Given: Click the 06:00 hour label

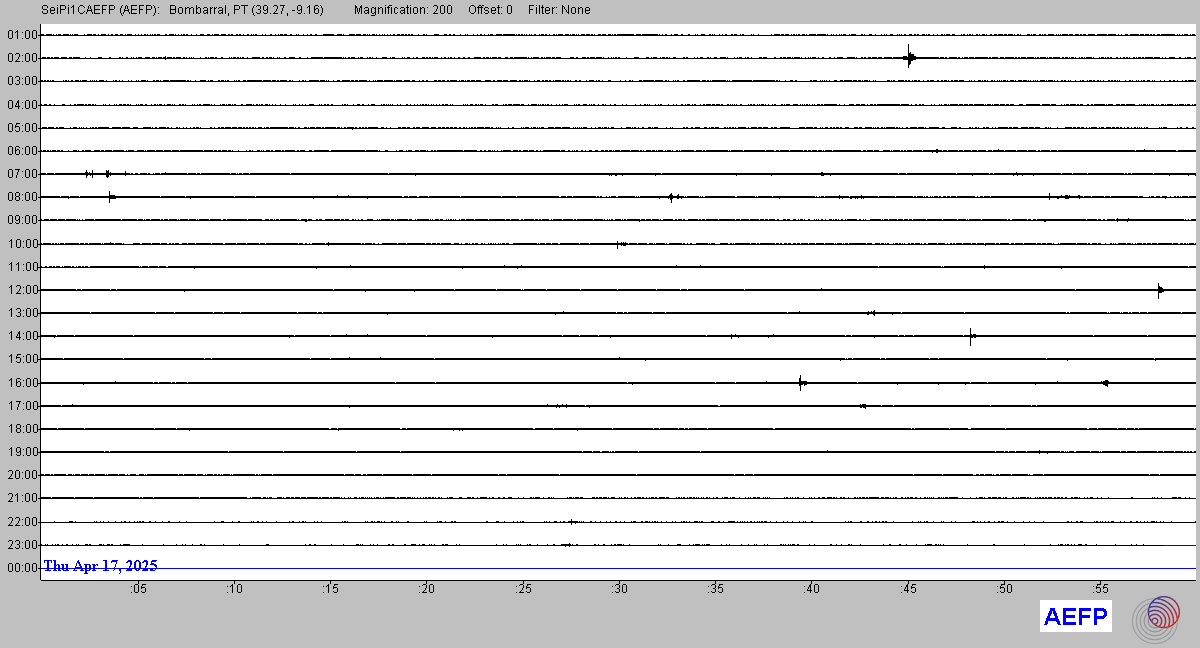Looking at the screenshot, I should [x=21, y=151].
